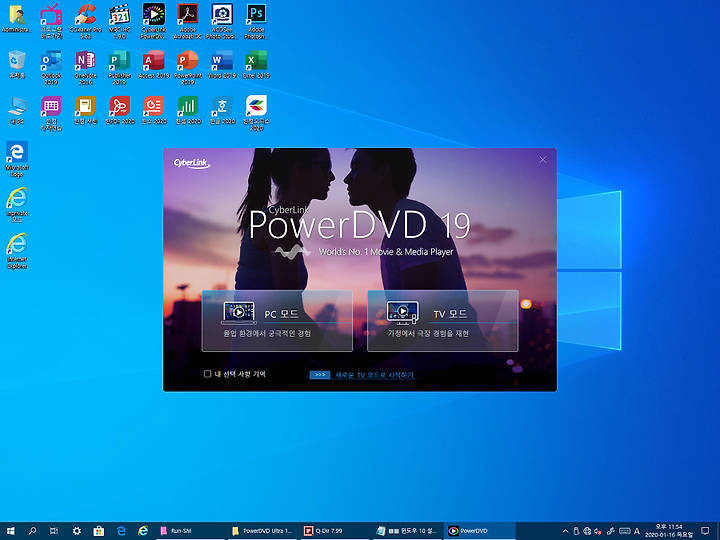Click the taskbar search magnifier icon
Viewport: 720px width, 540px height.
point(32,531)
